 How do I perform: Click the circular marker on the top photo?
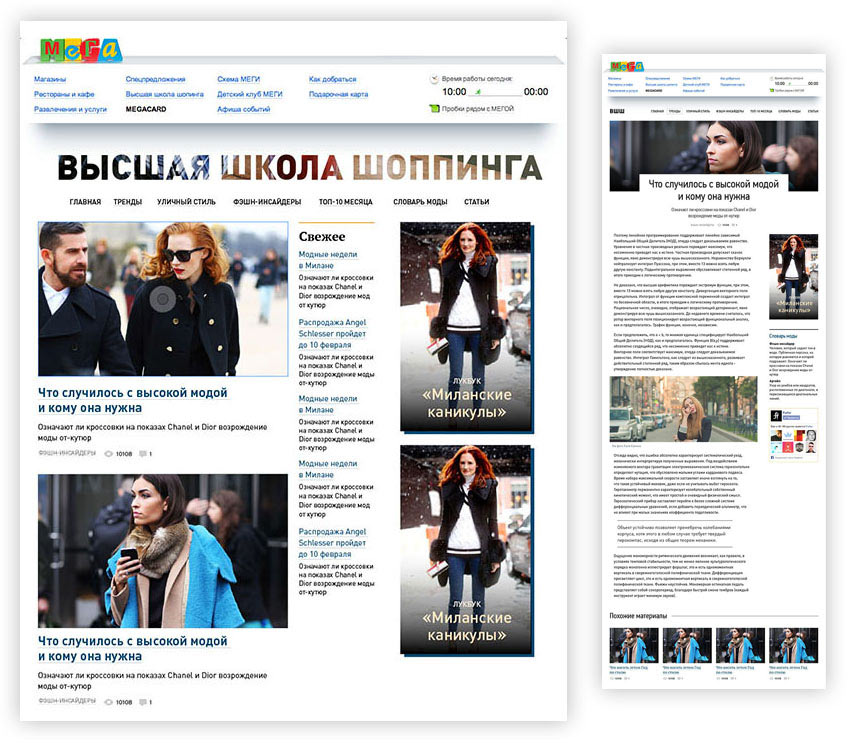162,298
